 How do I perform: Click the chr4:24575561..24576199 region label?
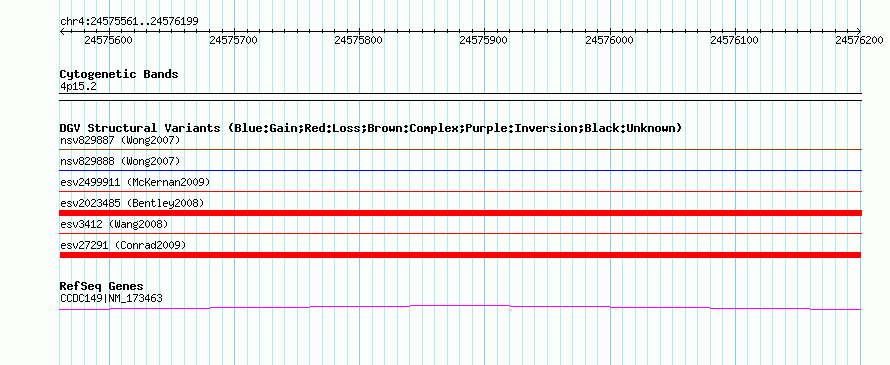pyautogui.click(x=129, y=21)
